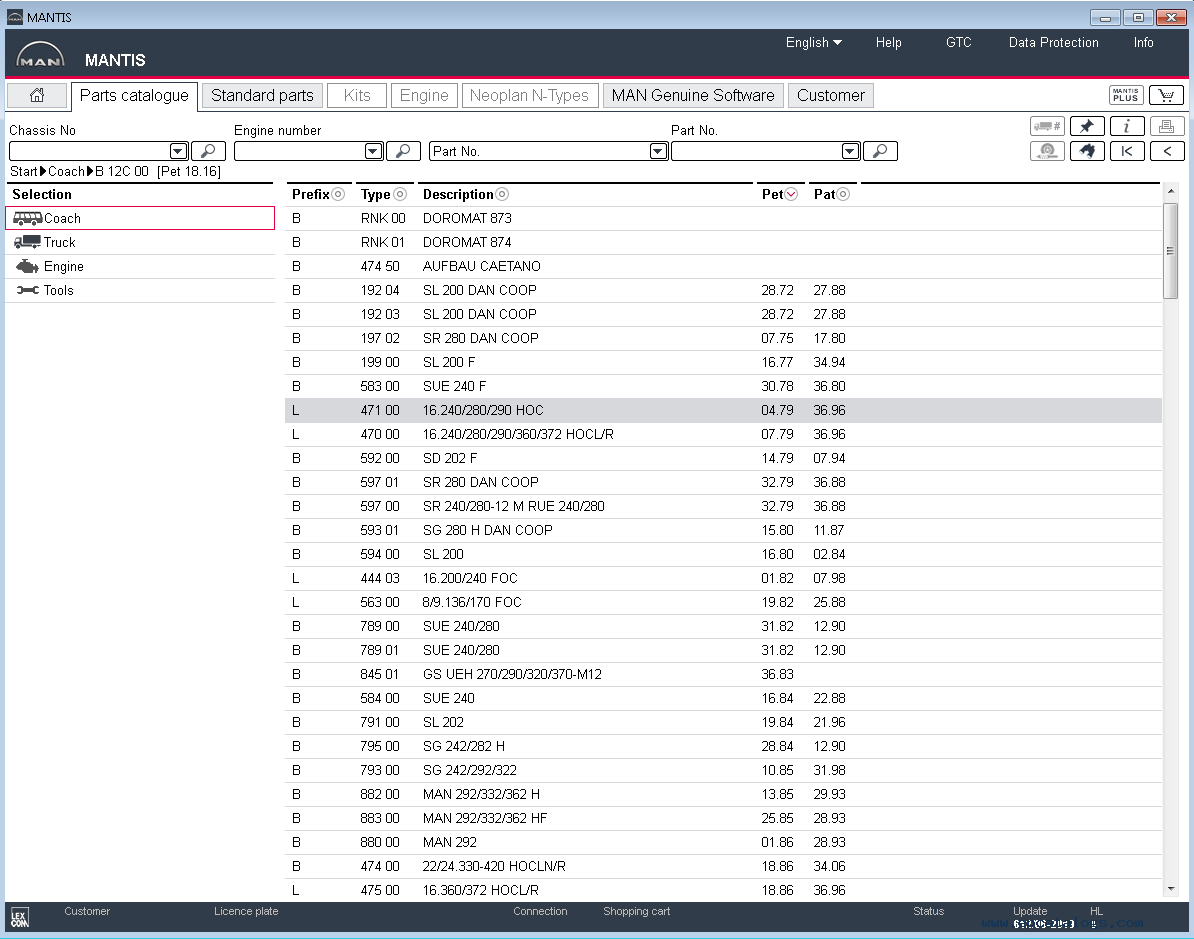Select the 22/24.330-420 HOCLN/R row
1194x939 pixels.
point(723,867)
